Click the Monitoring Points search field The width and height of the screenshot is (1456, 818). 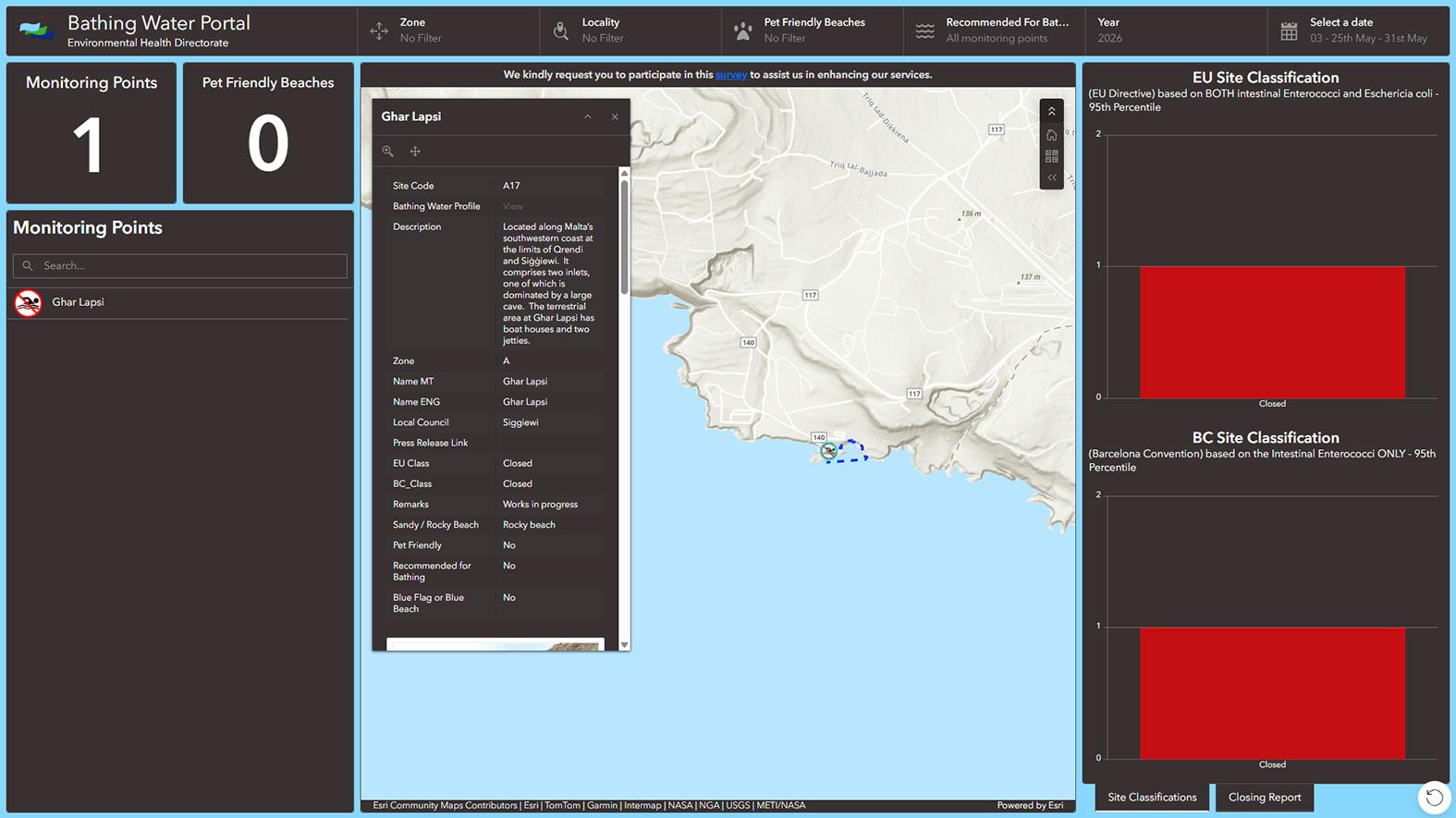coord(180,266)
